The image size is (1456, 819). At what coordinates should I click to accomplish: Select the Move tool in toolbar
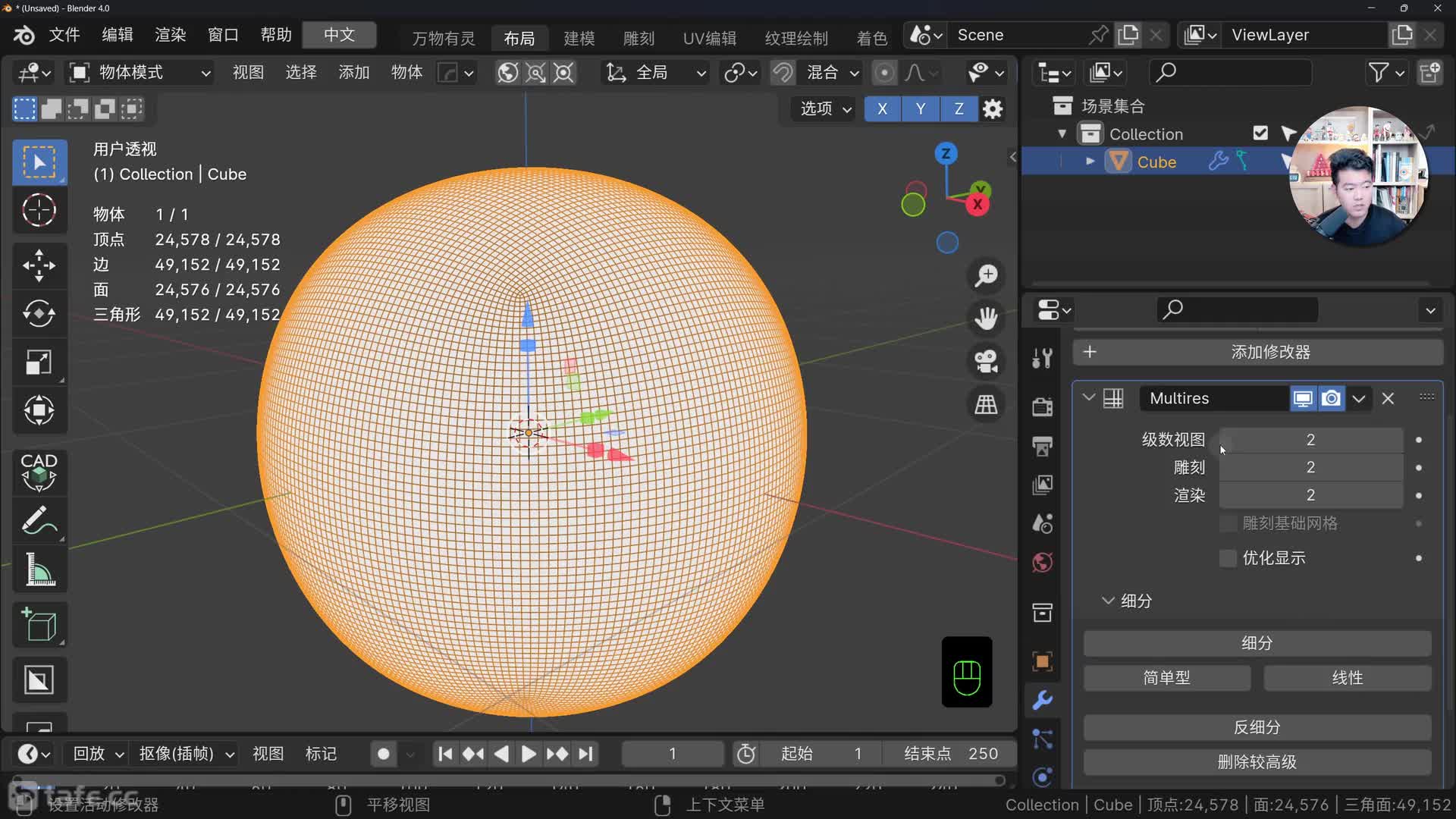[39, 265]
